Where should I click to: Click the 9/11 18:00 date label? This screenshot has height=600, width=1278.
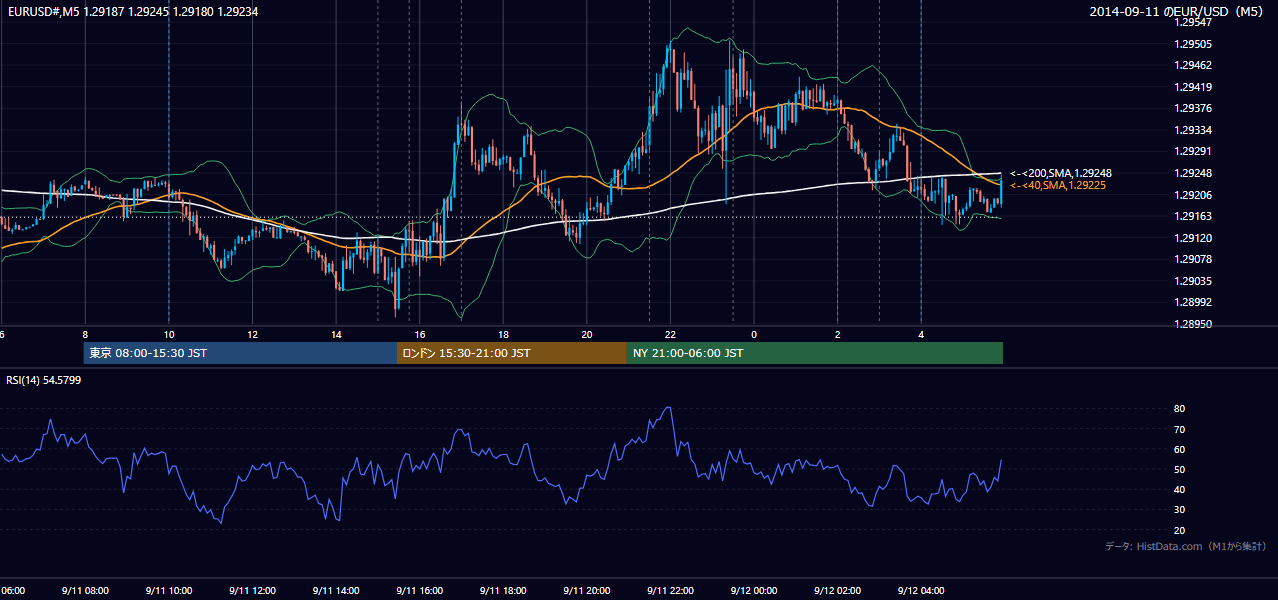point(503,590)
